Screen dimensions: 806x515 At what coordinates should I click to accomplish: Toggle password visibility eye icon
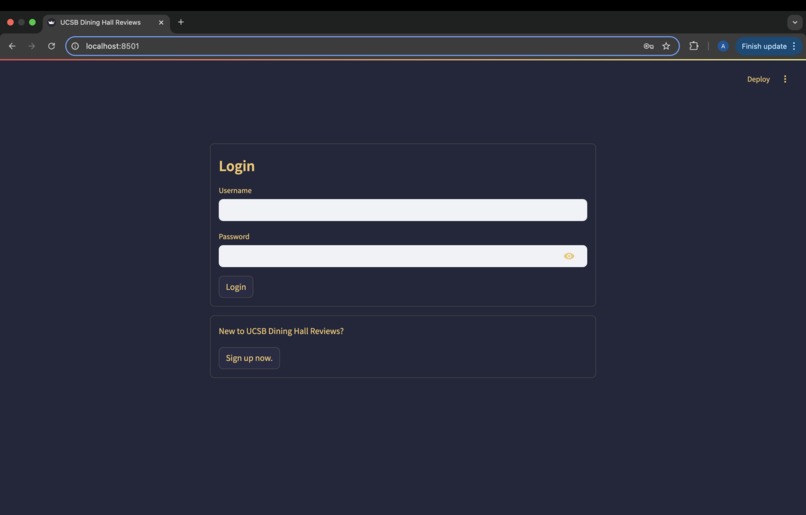coord(569,256)
